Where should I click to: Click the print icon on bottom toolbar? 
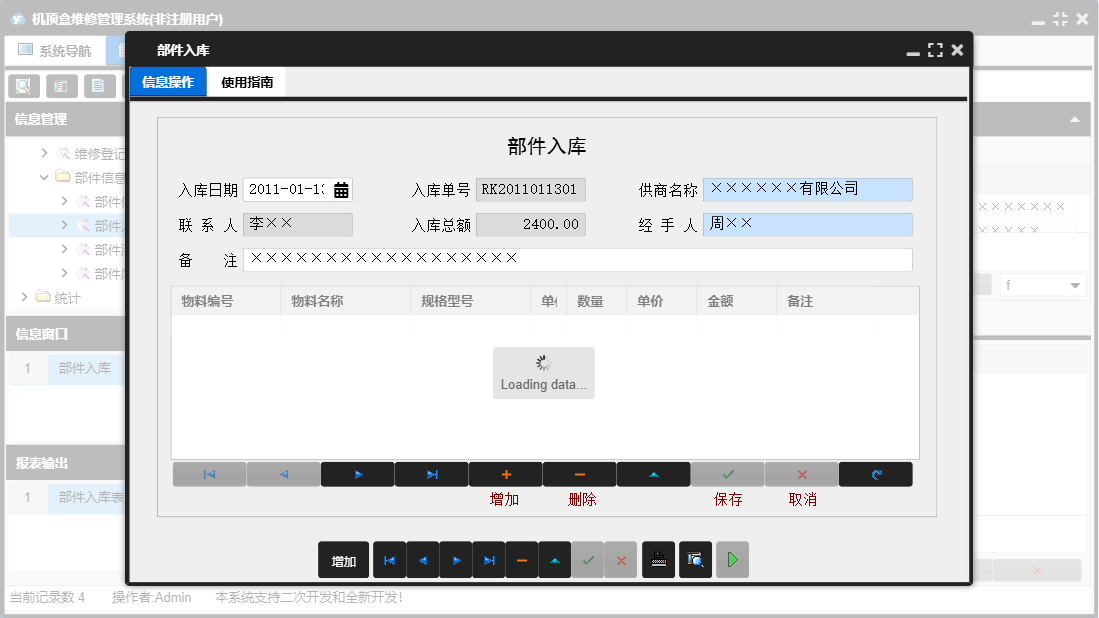click(x=658, y=560)
